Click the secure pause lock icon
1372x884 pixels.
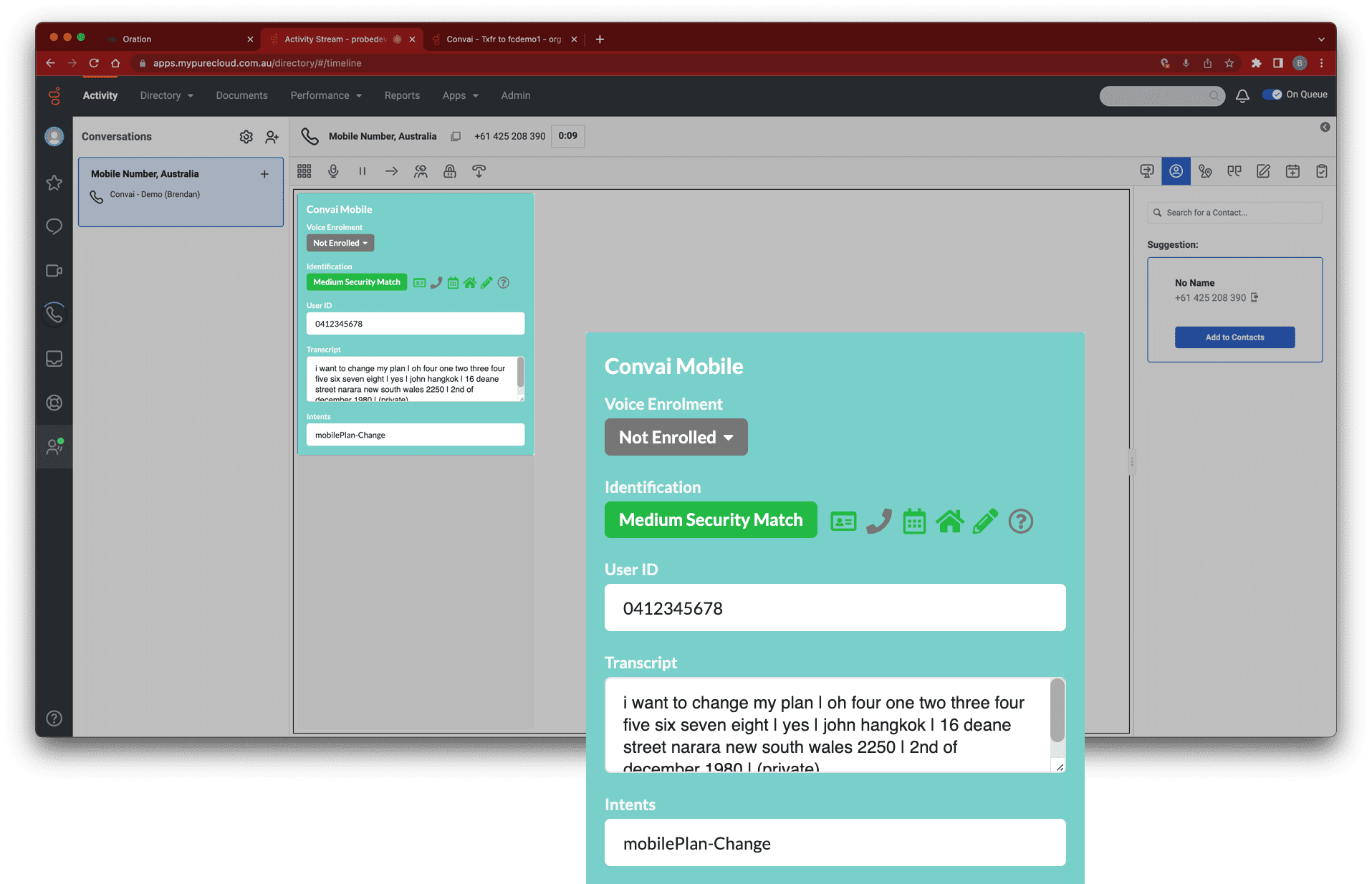[x=449, y=171]
